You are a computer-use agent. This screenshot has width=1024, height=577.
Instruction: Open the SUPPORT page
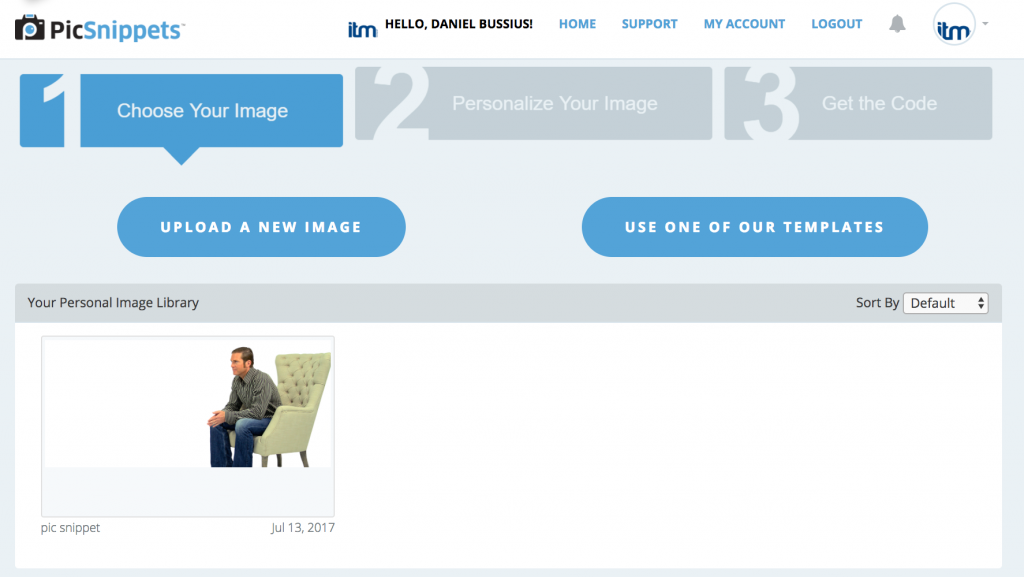(649, 23)
